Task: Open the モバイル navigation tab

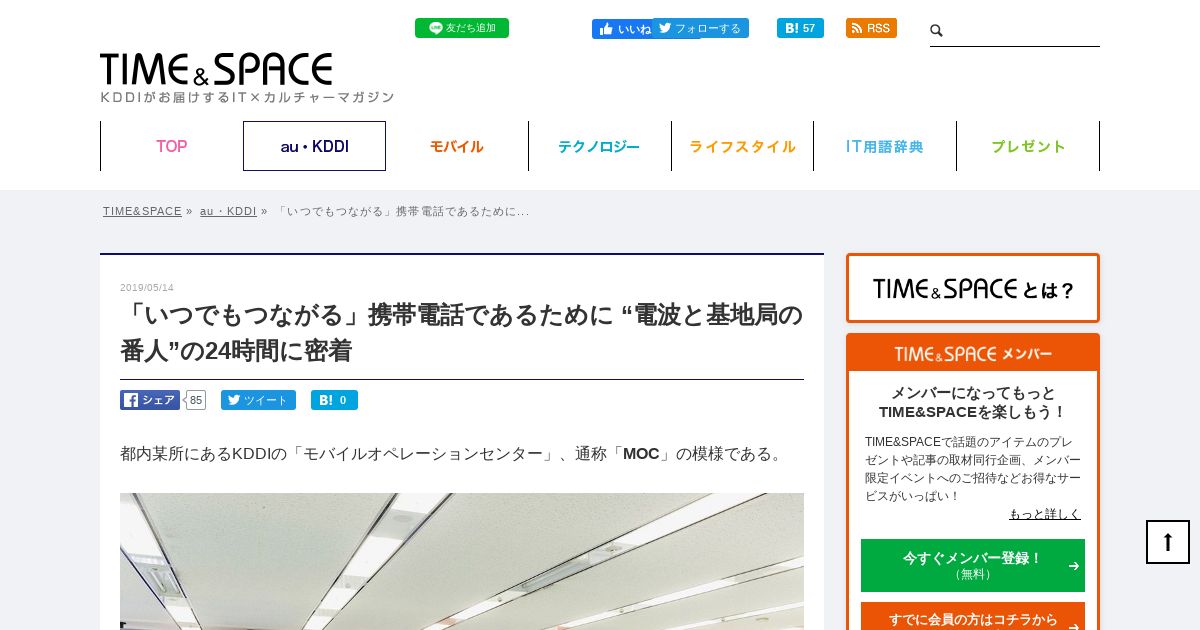Action: coord(457,146)
